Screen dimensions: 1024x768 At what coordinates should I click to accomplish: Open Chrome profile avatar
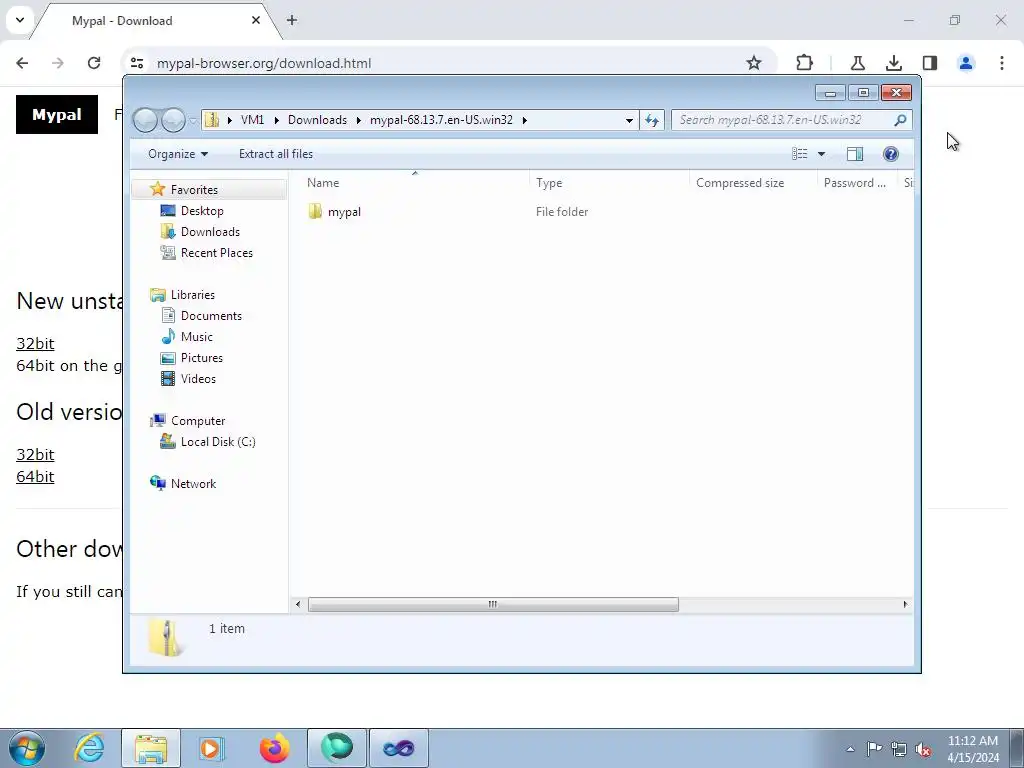click(x=966, y=63)
